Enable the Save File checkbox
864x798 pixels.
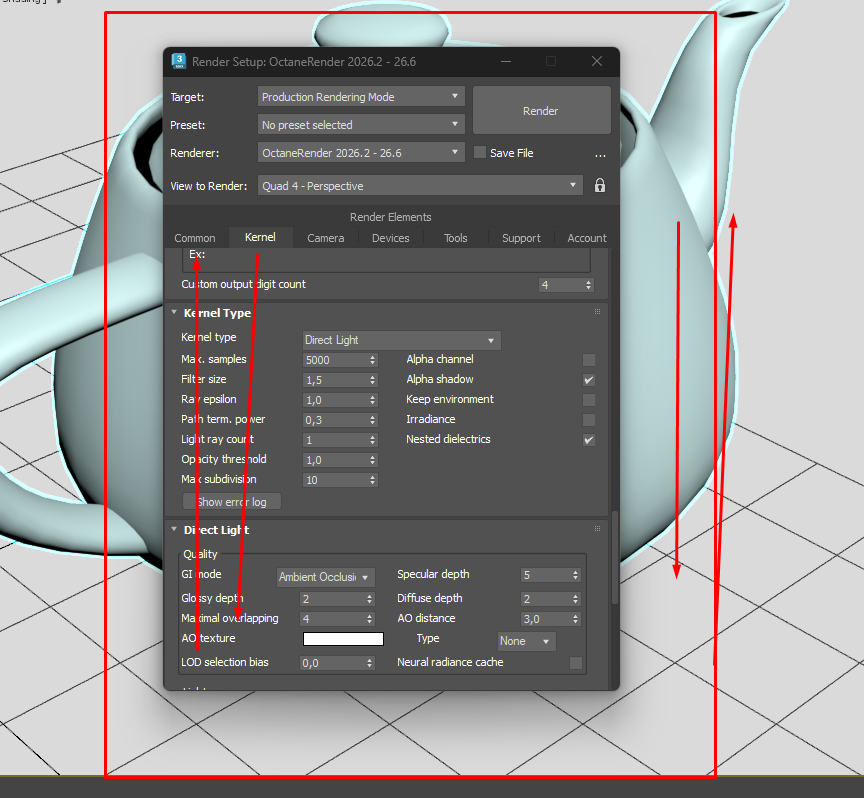(x=480, y=153)
